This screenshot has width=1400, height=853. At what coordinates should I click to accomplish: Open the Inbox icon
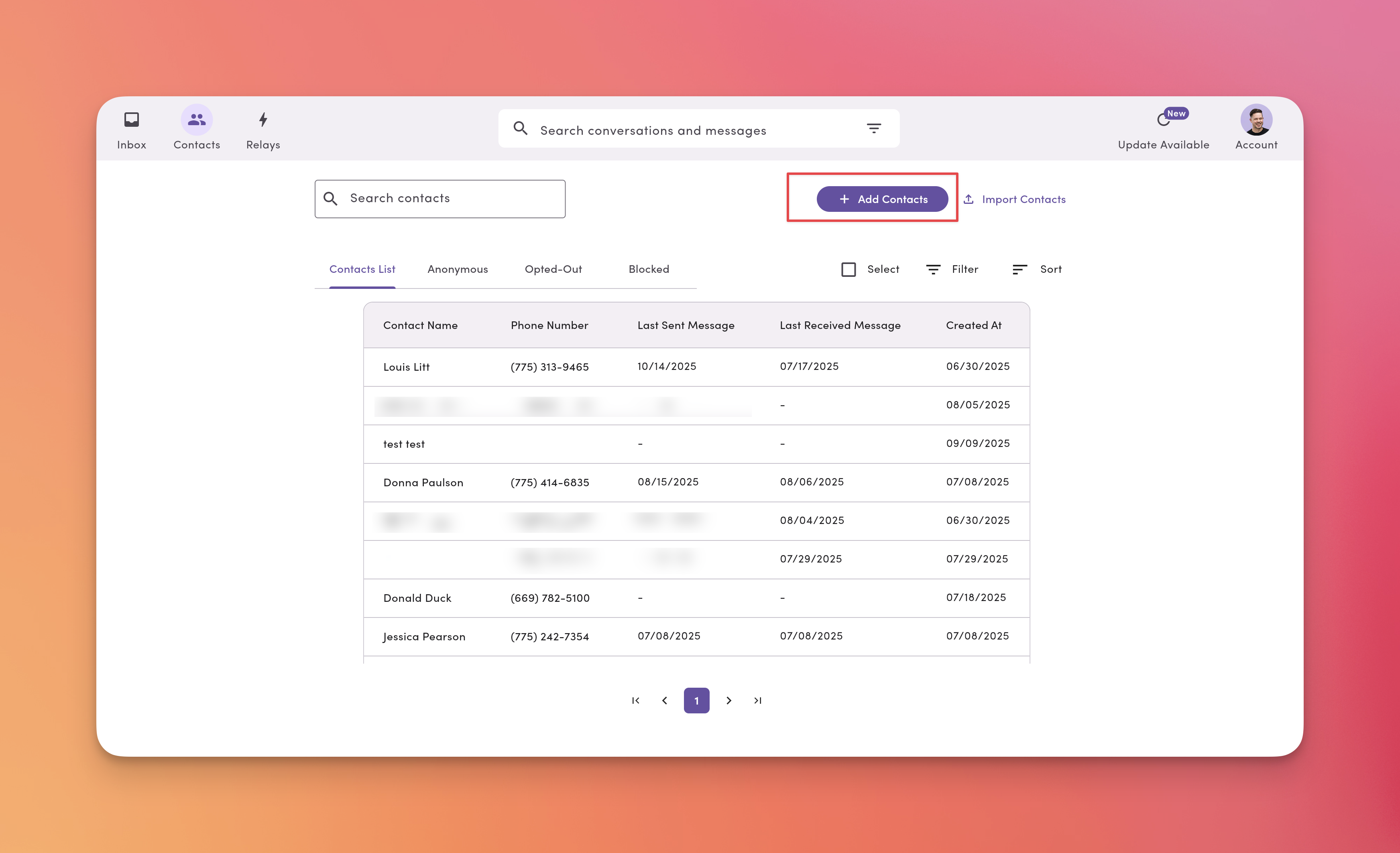pyautogui.click(x=131, y=119)
